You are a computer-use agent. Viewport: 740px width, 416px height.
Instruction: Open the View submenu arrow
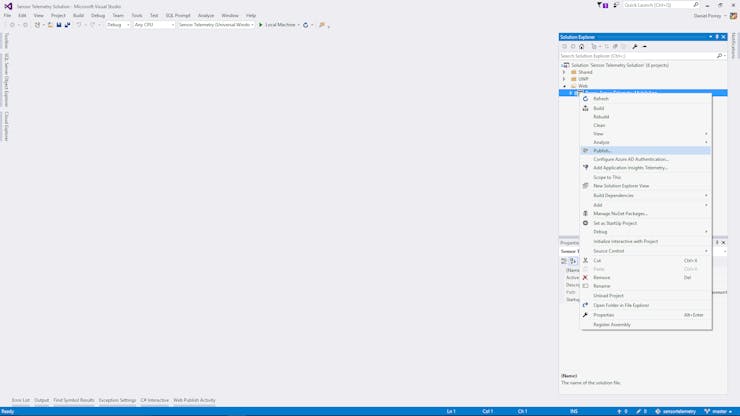706,134
